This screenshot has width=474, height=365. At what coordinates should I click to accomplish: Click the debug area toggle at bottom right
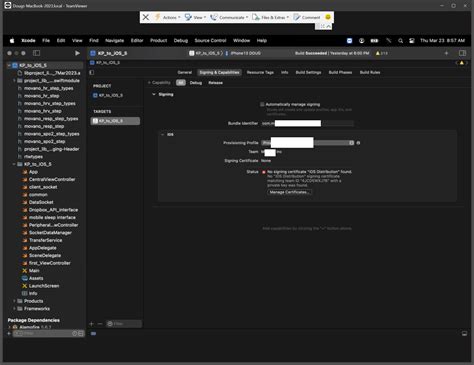point(464,334)
